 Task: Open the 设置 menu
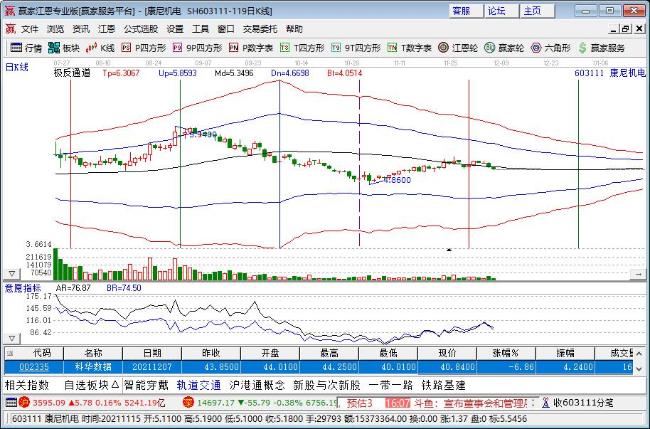175,29
